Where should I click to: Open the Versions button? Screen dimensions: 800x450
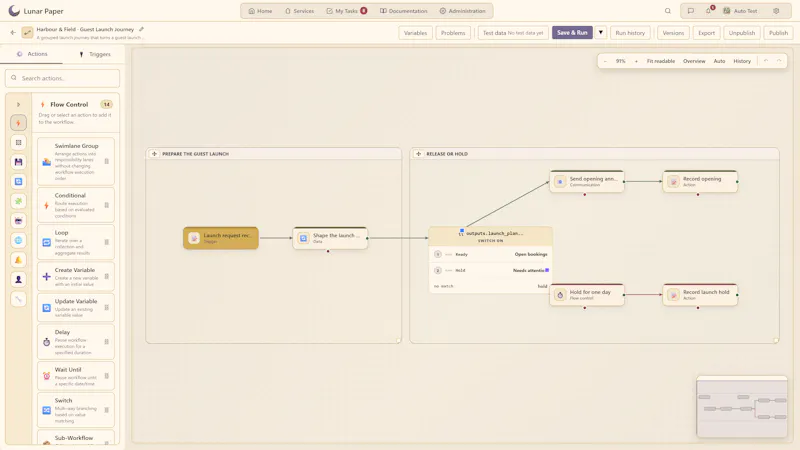point(673,33)
